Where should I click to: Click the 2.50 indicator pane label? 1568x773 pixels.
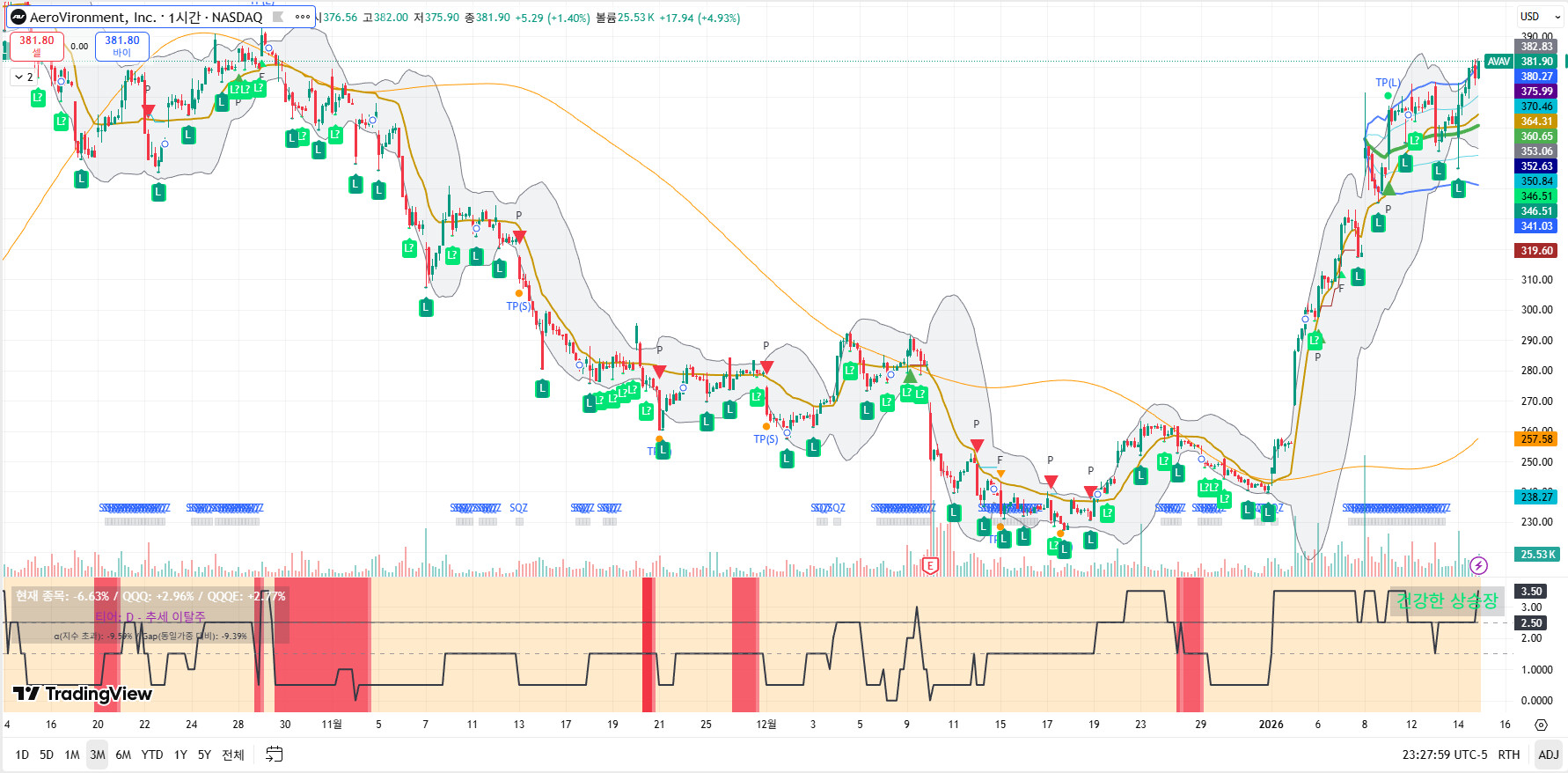1532,623
